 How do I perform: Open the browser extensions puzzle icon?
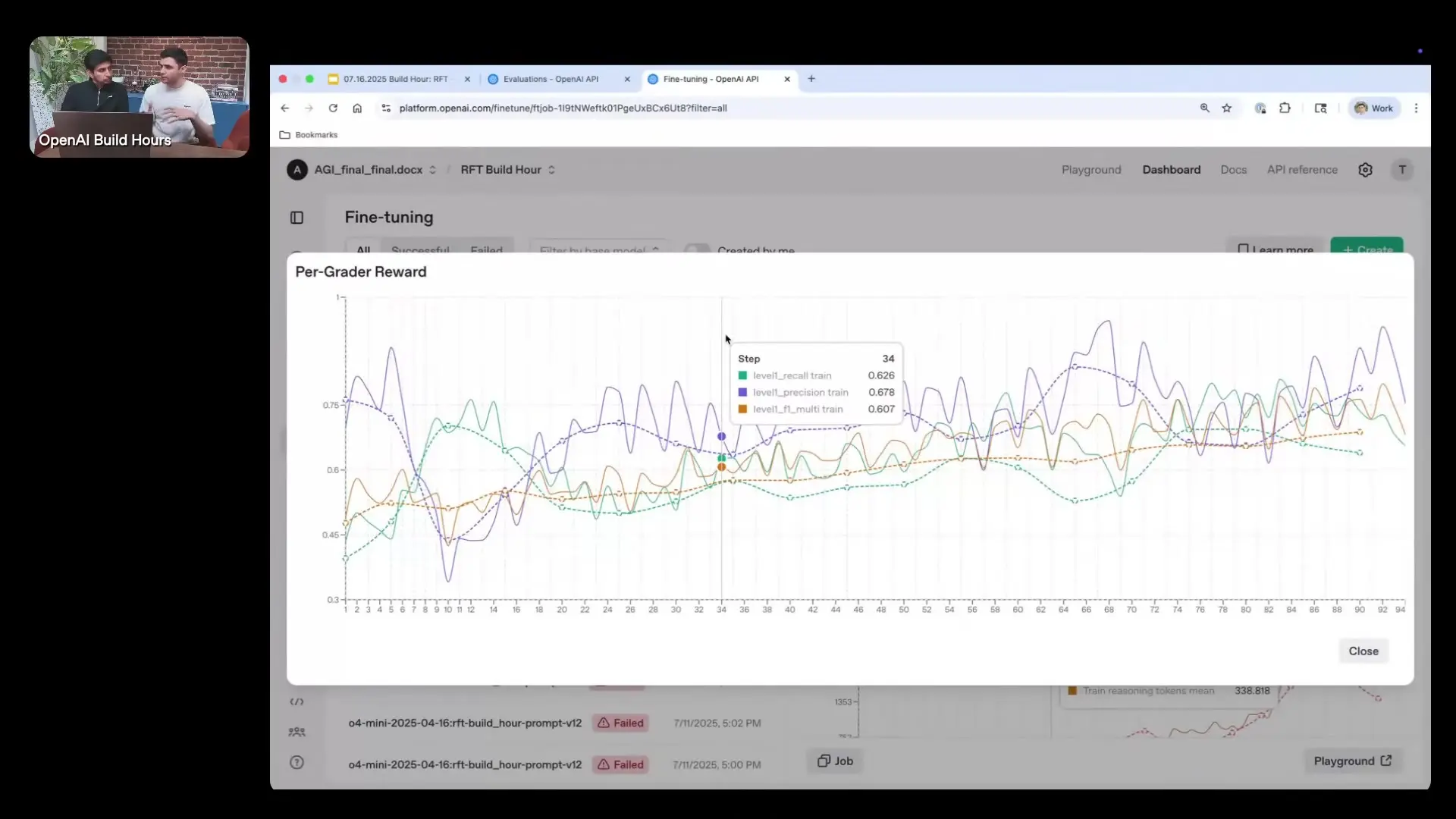(x=1285, y=108)
